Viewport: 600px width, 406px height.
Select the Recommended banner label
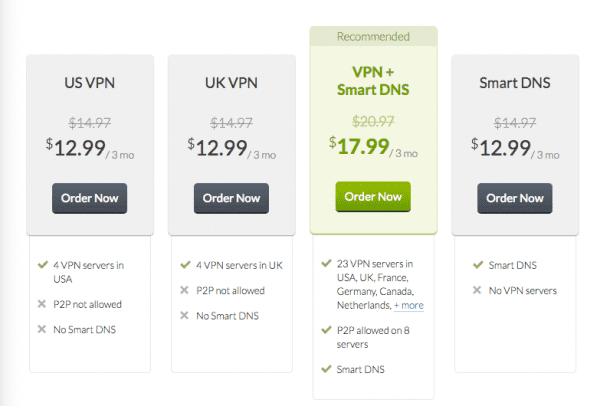(373, 37)
